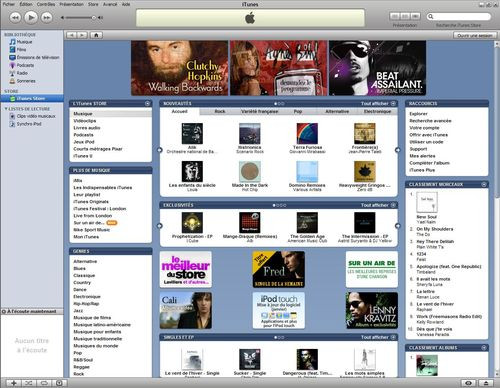Image resolution: width=500 pixels, height=388 pixels.
Task: Click the Ouvrir une session button
Action: click(x=475, y=35)
